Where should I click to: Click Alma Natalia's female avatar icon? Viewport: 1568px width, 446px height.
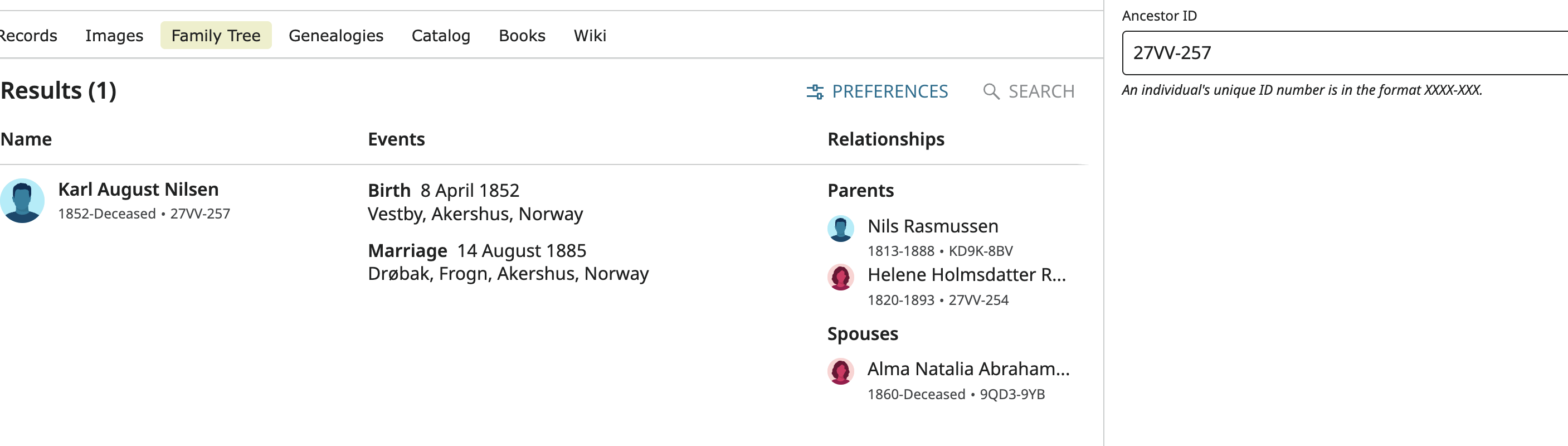[x=841, y=371]
